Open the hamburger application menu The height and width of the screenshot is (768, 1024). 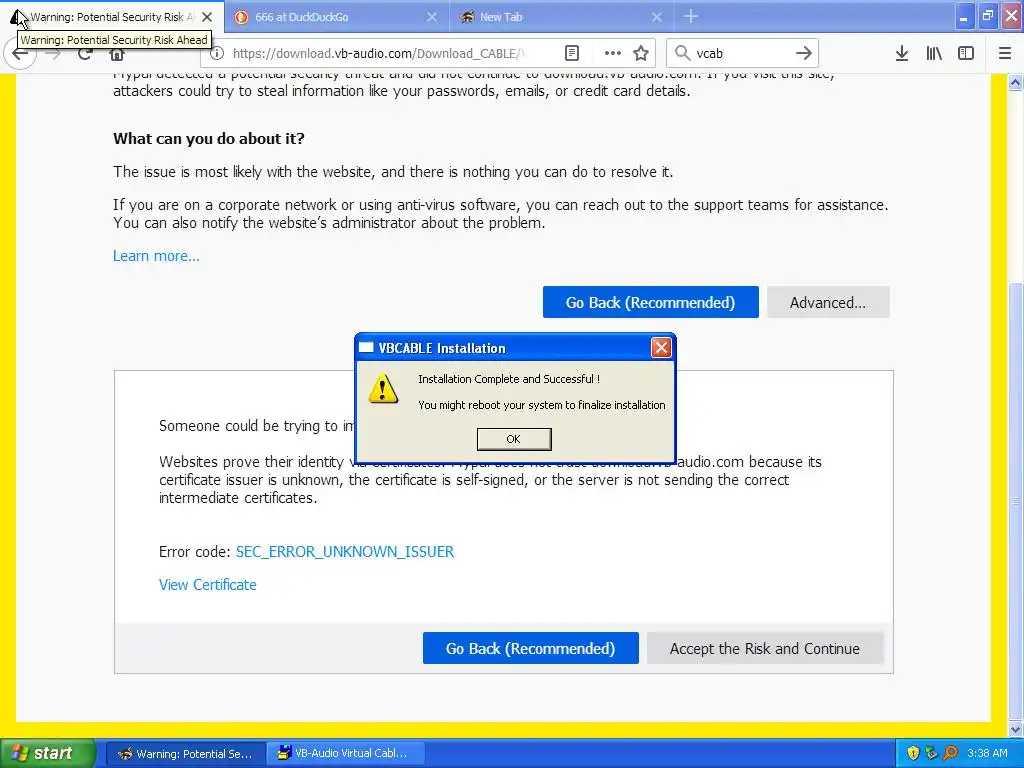(1005, 54)
